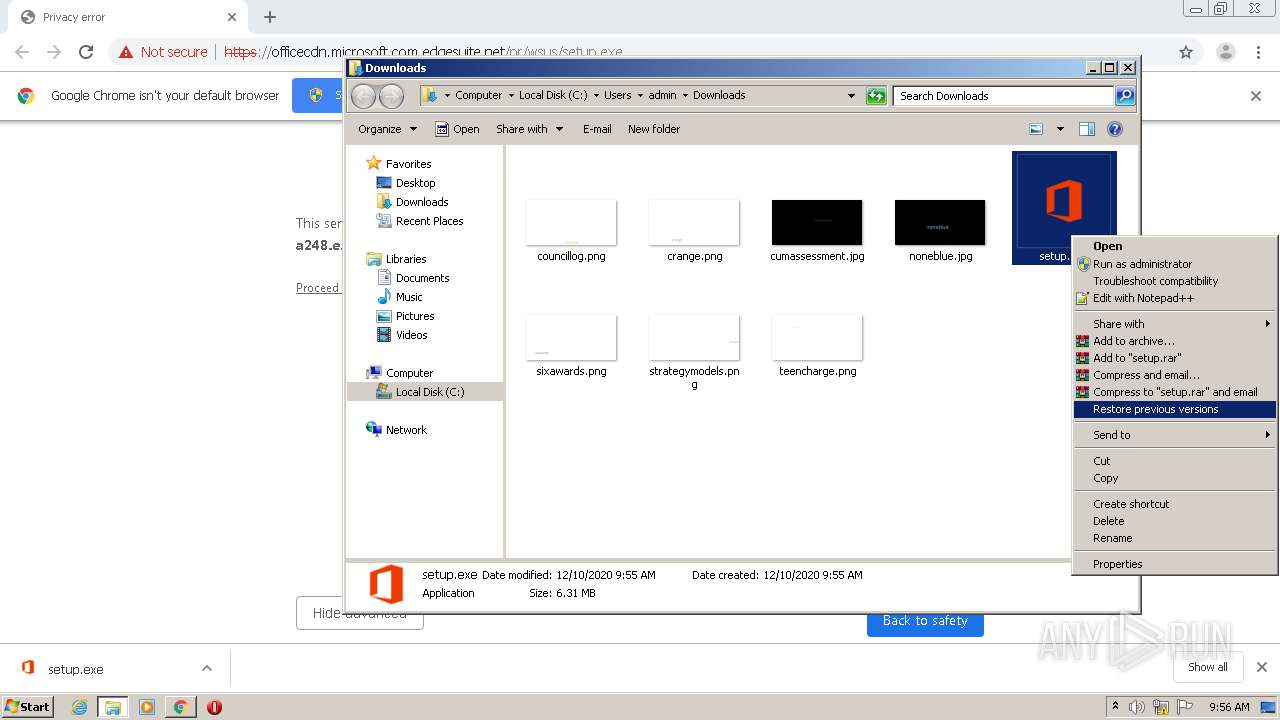Choose Add to "setup.rar"

point(1174,358)
